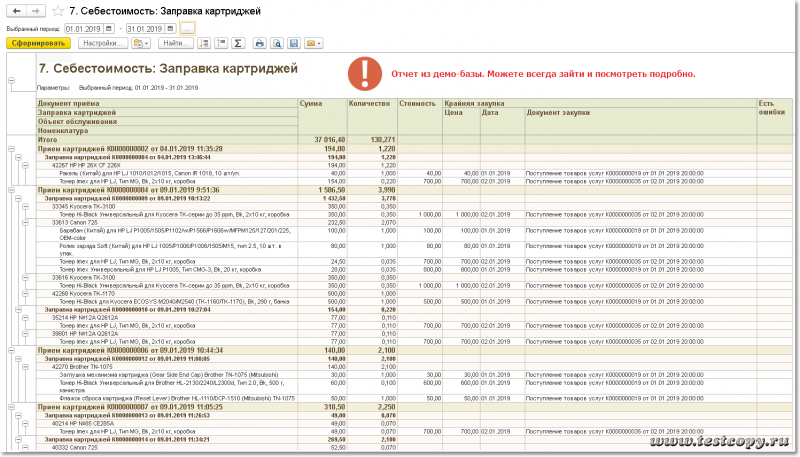
Task: Open the Настройки... report settings
Action: pyautogui.click(x=103, y=43)
